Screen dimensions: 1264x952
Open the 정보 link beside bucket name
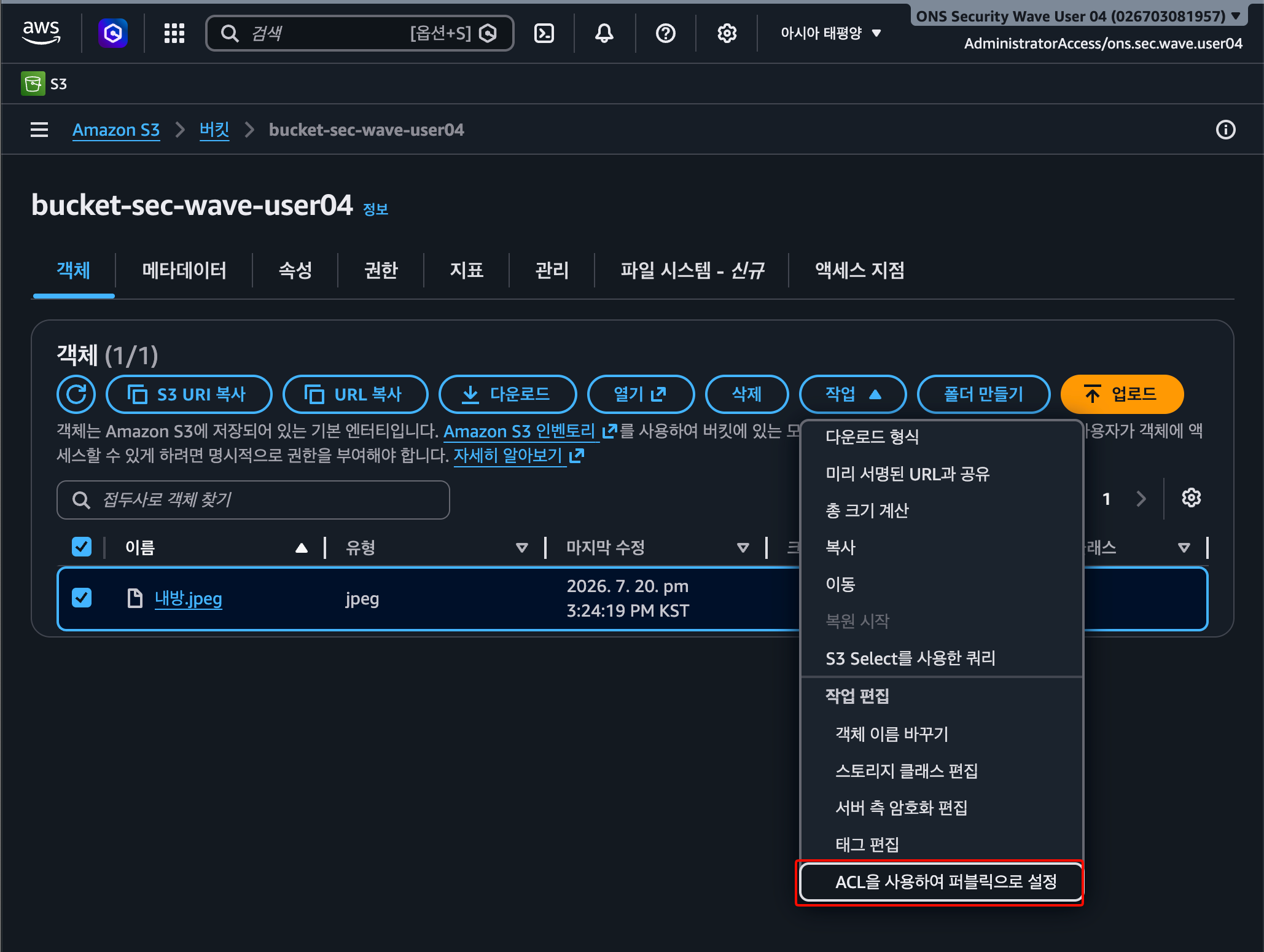(375, 209)
